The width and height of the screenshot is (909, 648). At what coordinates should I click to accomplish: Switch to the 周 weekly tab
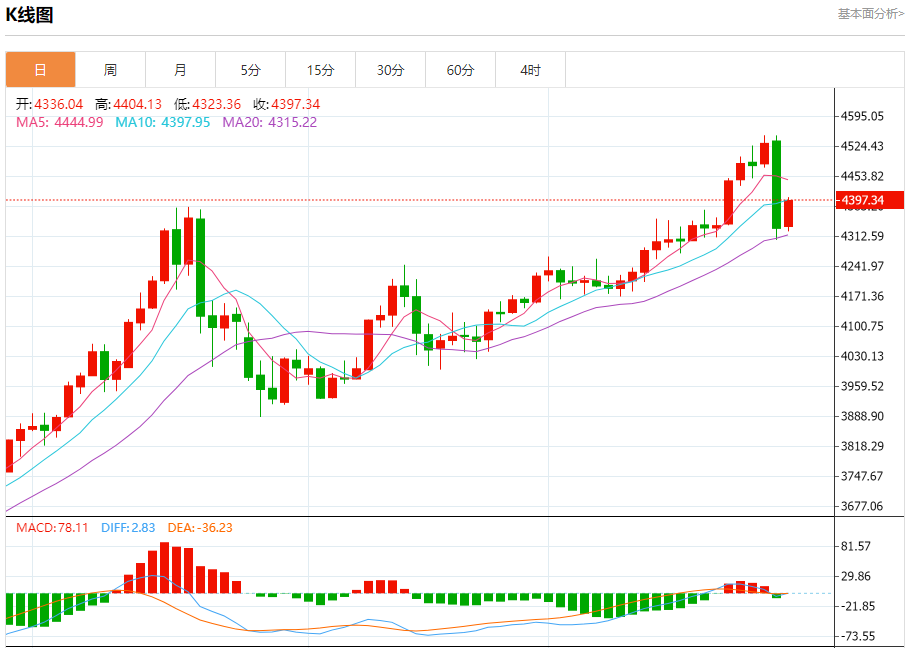pyautogui.click(x=110, y=70)
